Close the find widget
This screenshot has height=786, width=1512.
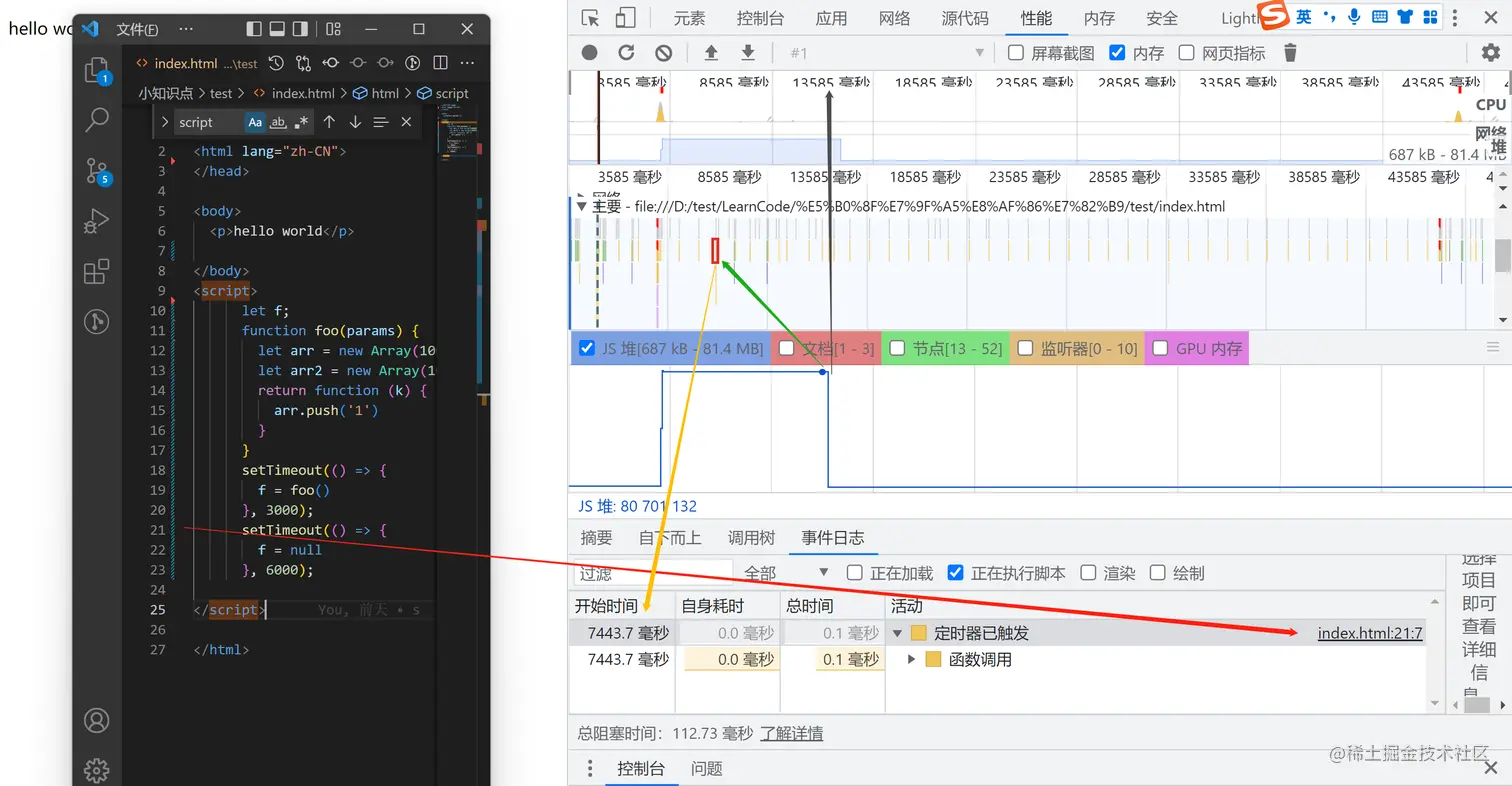pos(406,122)
